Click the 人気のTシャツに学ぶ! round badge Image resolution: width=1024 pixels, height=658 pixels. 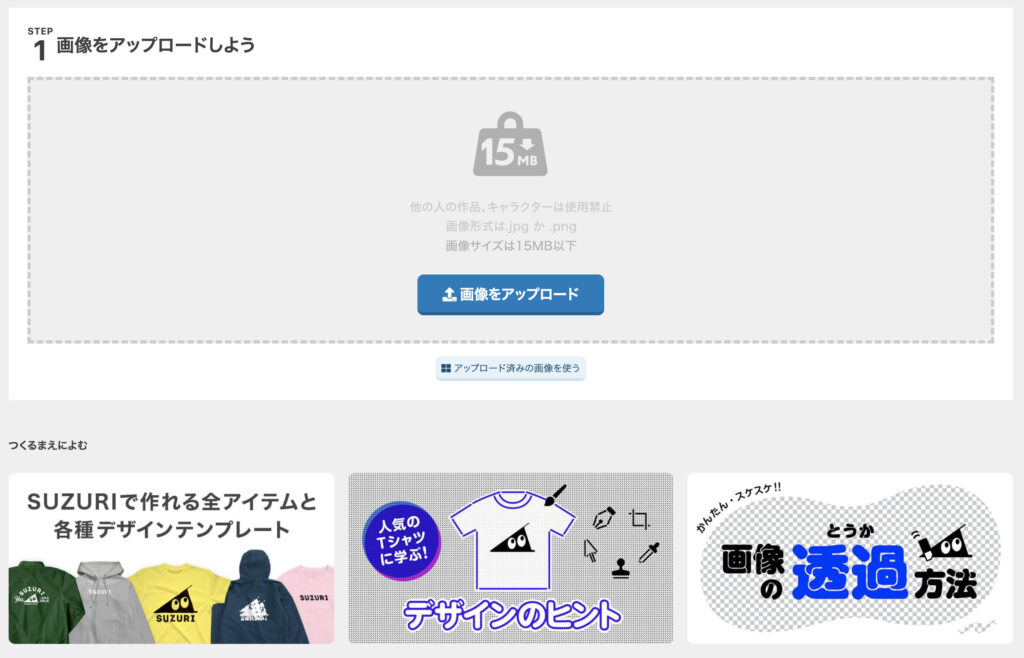[x=402, y=540]
